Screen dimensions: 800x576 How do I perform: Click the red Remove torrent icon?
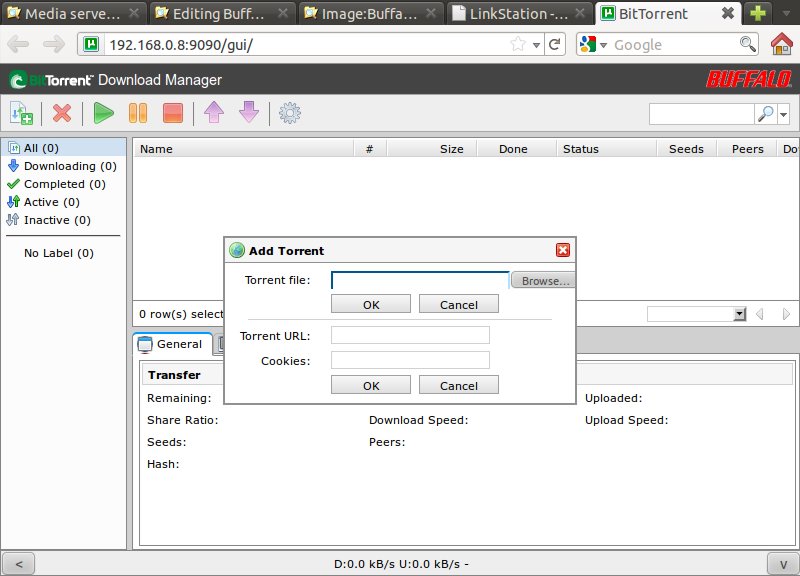(x=62, y=113)
